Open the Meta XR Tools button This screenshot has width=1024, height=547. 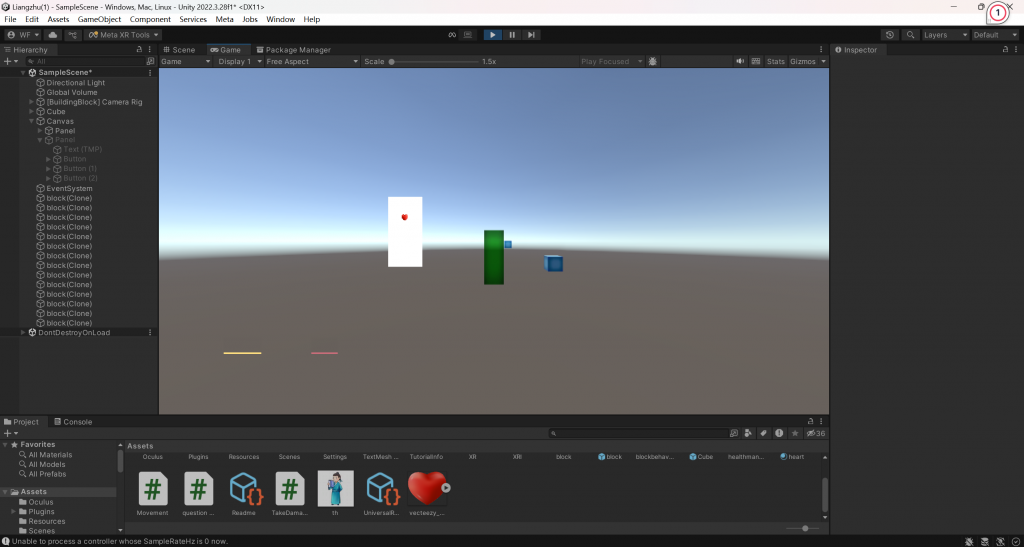tap(123, 35)
